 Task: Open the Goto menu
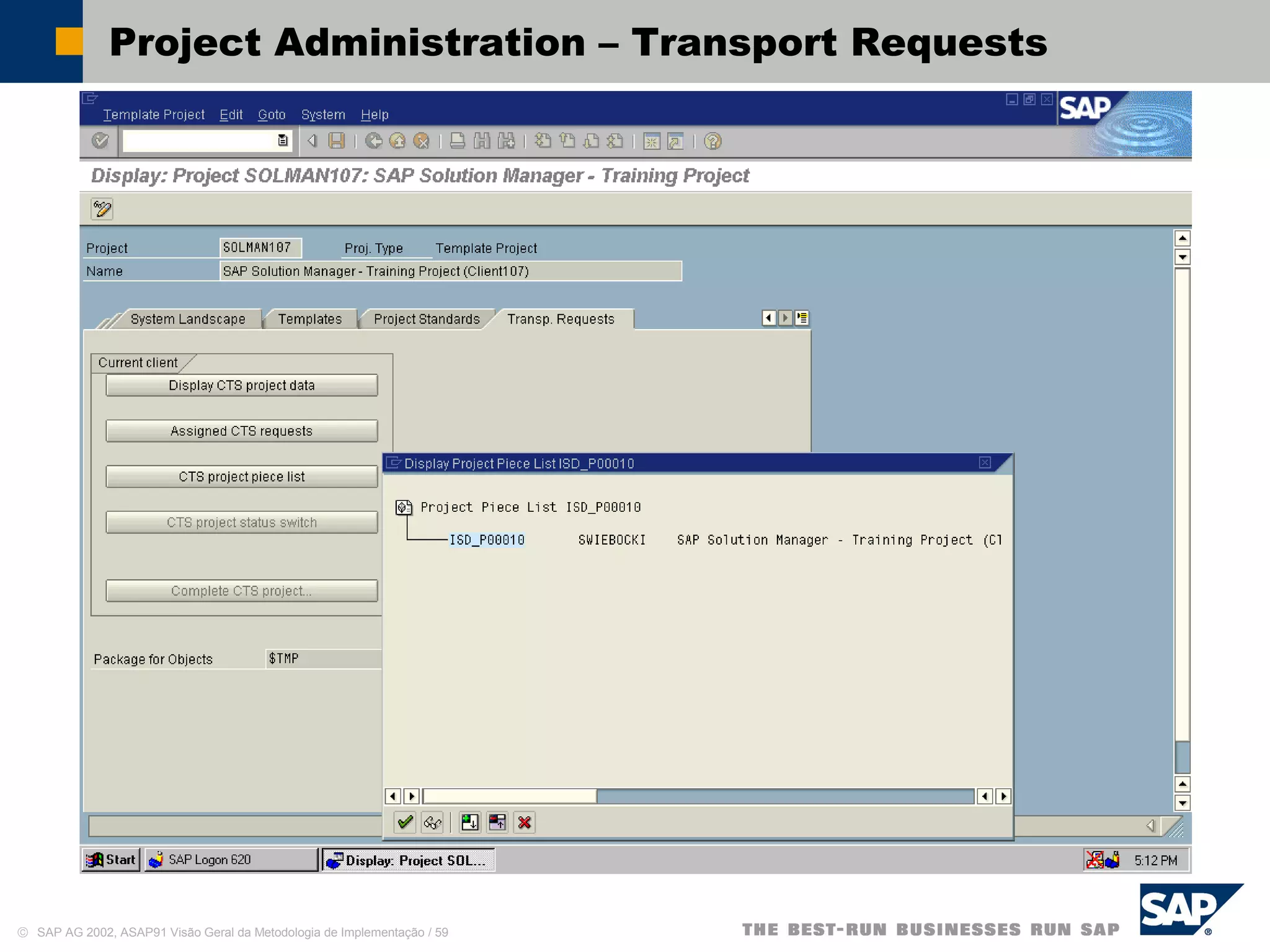[272, 115]
